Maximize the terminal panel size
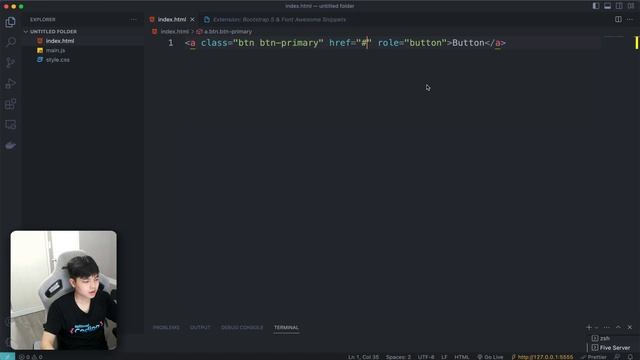This screenshot has width=640, height=360. click(618, 327)
